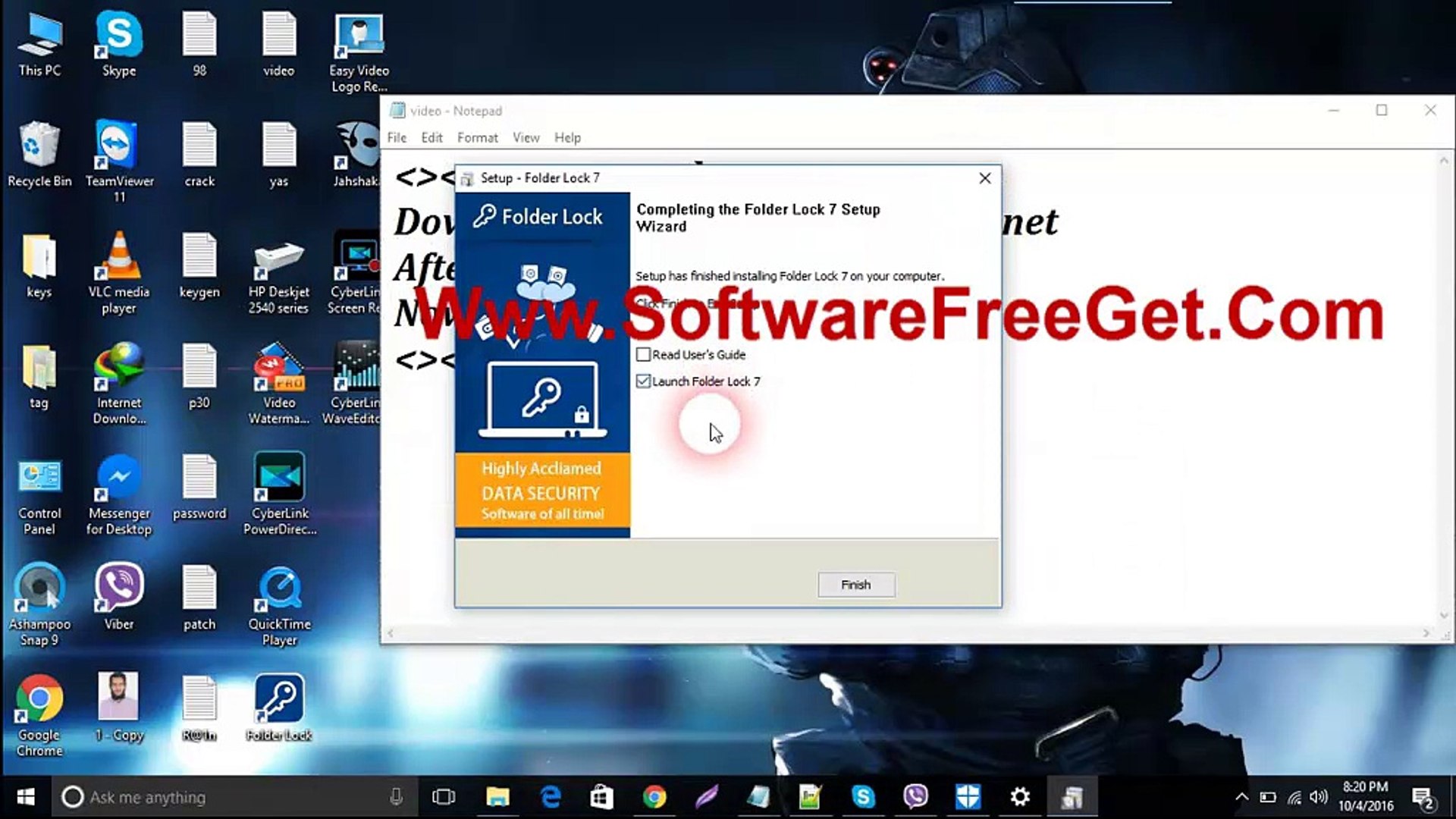Select the QuickTime Player shortcut
This screenshot has width=1456, height=819.
280,605
